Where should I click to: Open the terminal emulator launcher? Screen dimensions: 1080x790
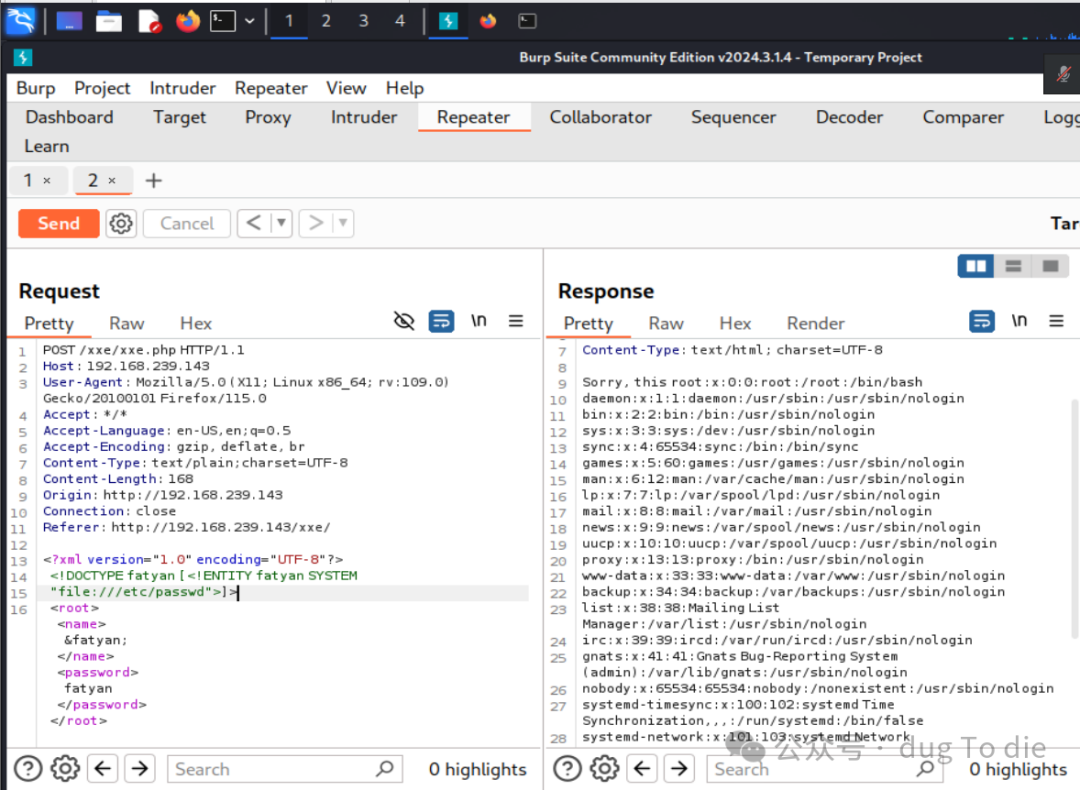[x=222, y=21]
